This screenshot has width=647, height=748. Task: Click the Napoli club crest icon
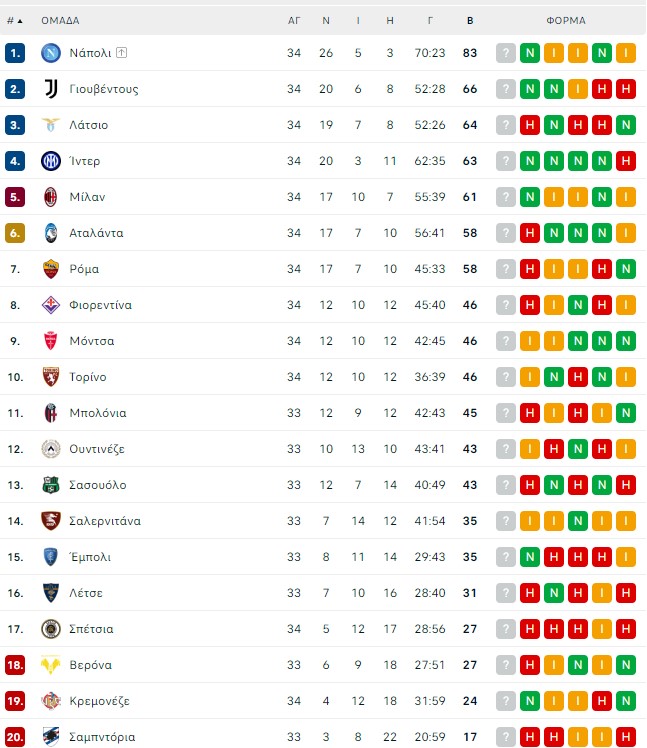[51, 53]
